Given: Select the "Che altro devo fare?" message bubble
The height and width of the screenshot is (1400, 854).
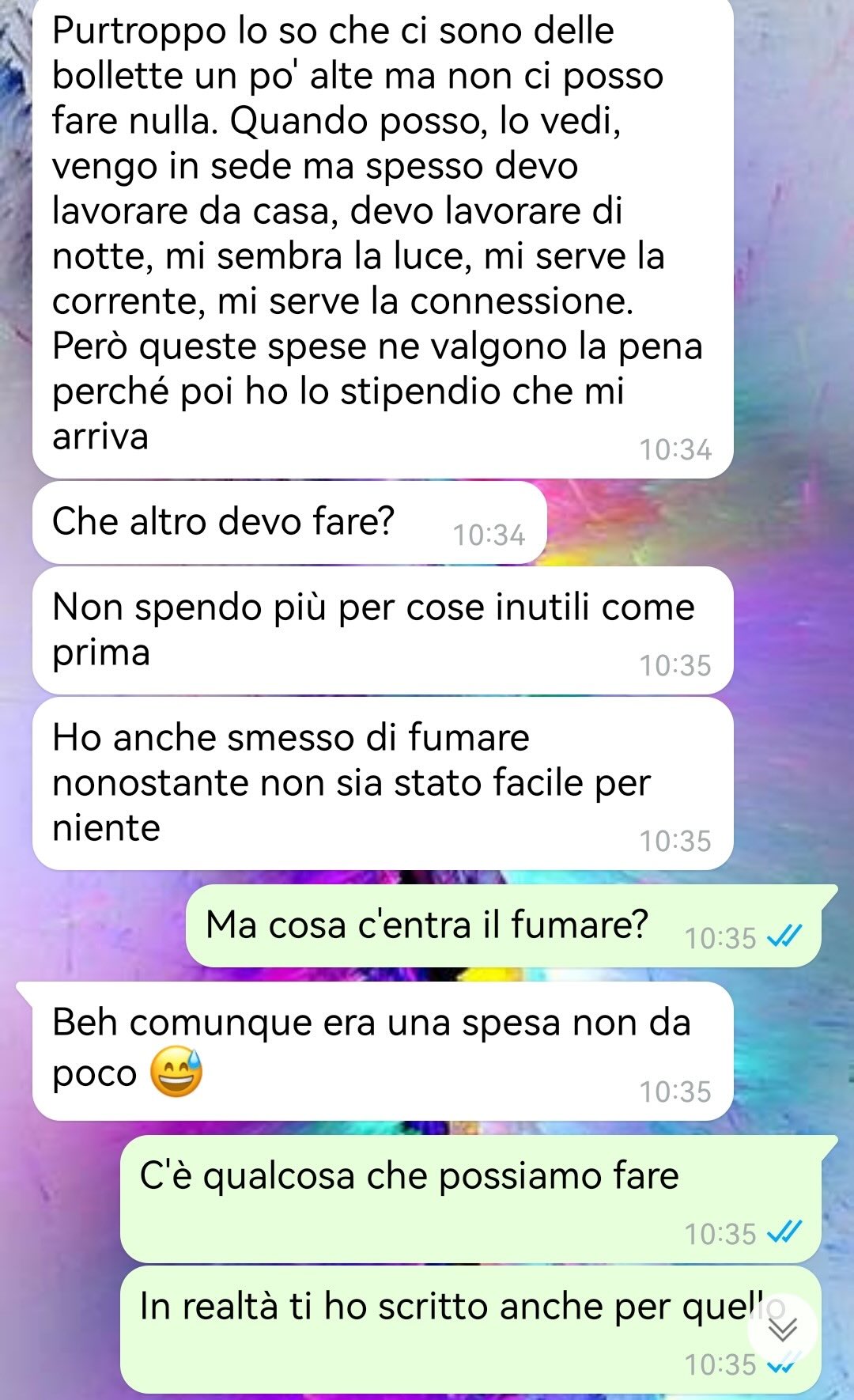Looking at the screenshot, I should pos(289,523).
